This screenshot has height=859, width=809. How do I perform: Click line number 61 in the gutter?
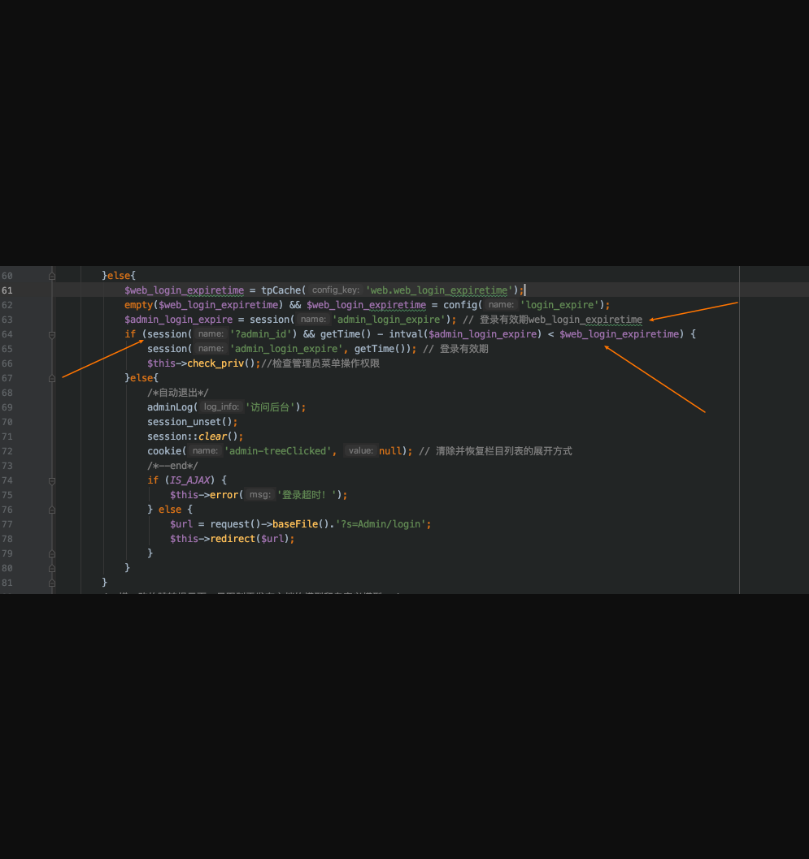(x=7, y=290)
